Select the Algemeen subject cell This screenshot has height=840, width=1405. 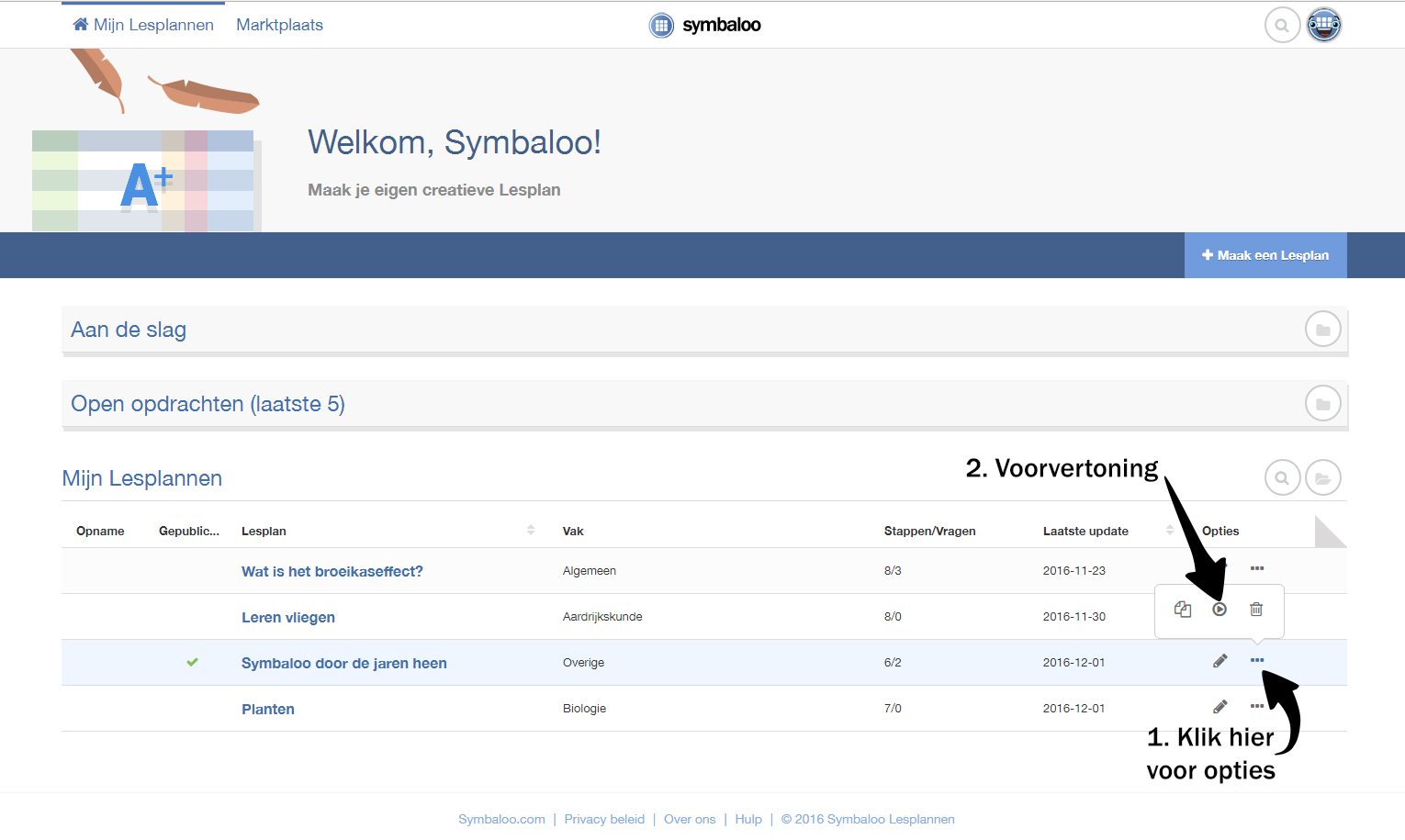click(590, 570)
